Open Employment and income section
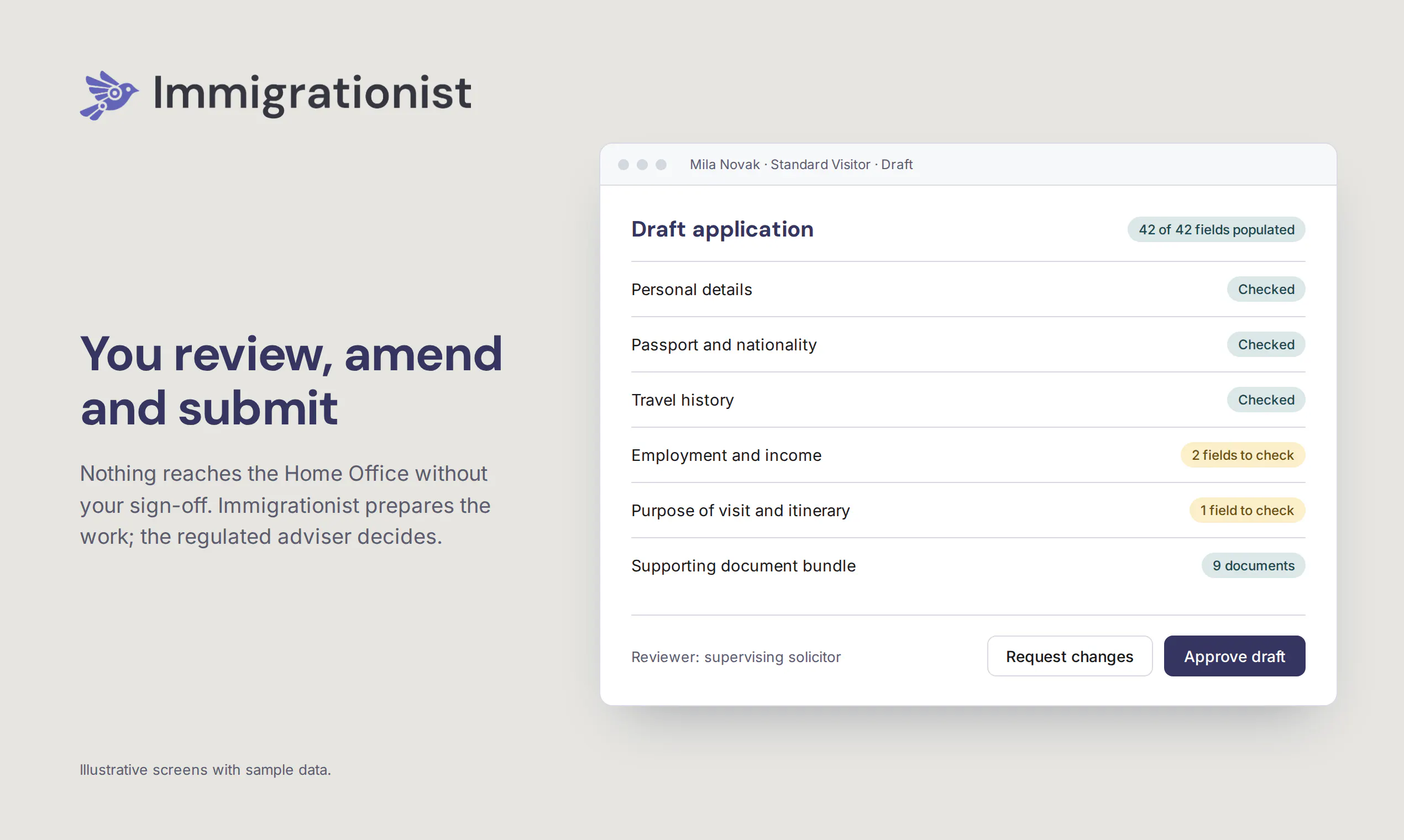Image resolution: width=1404 pixels, height=840 pixels. [968, 455]
